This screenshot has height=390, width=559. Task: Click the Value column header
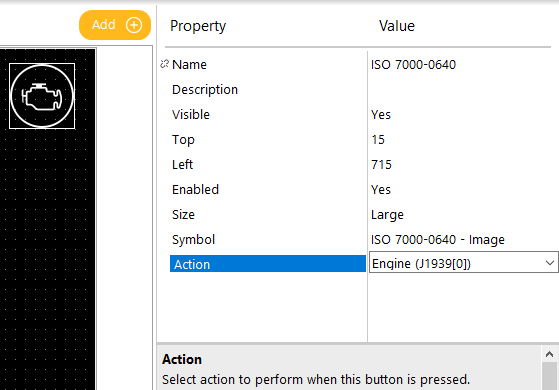click(x=397, y=26)
